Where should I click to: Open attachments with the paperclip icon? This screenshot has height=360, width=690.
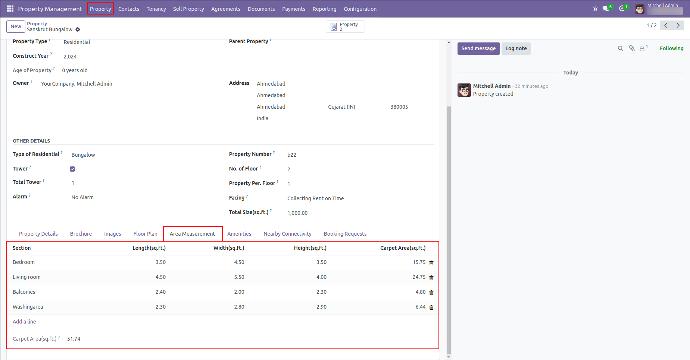tap(631, 48)
